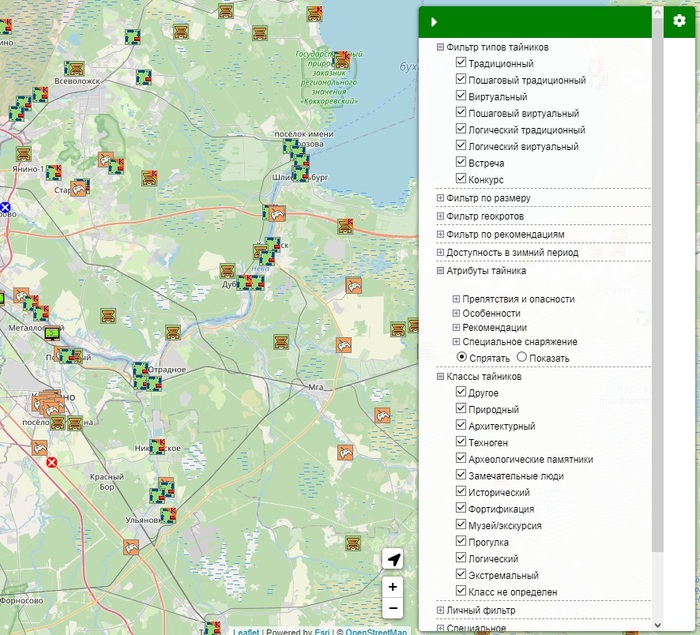Screen dimensions: 700x635
Task: Open the OpenStreetMap attribution link
Action: [376, 631]
